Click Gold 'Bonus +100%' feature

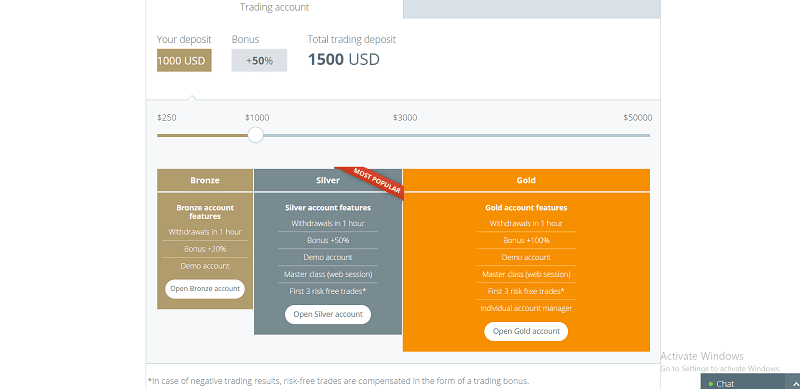[x=526, y=240]
